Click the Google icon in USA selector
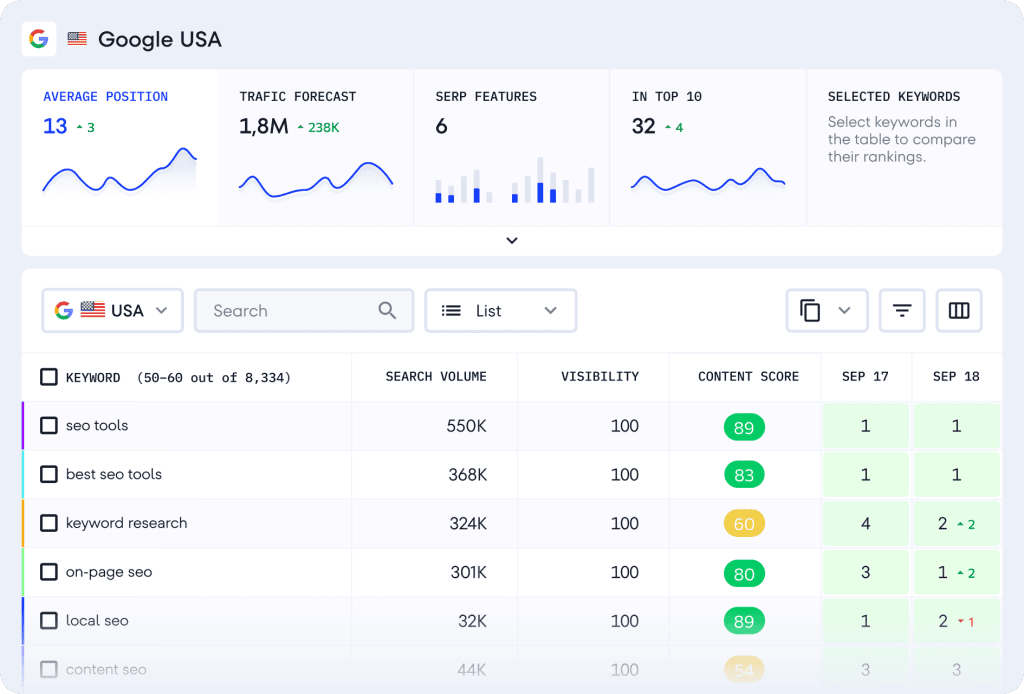Image resolution: width=1024 pixels, height=694 pixels. point(63,310)
